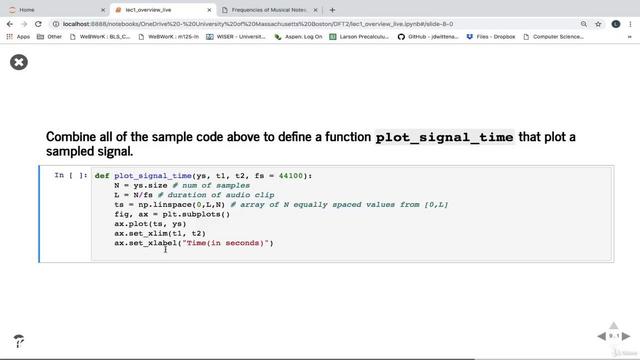
Task: Open the Chrome three-dot menu
Action: point(631,24)
